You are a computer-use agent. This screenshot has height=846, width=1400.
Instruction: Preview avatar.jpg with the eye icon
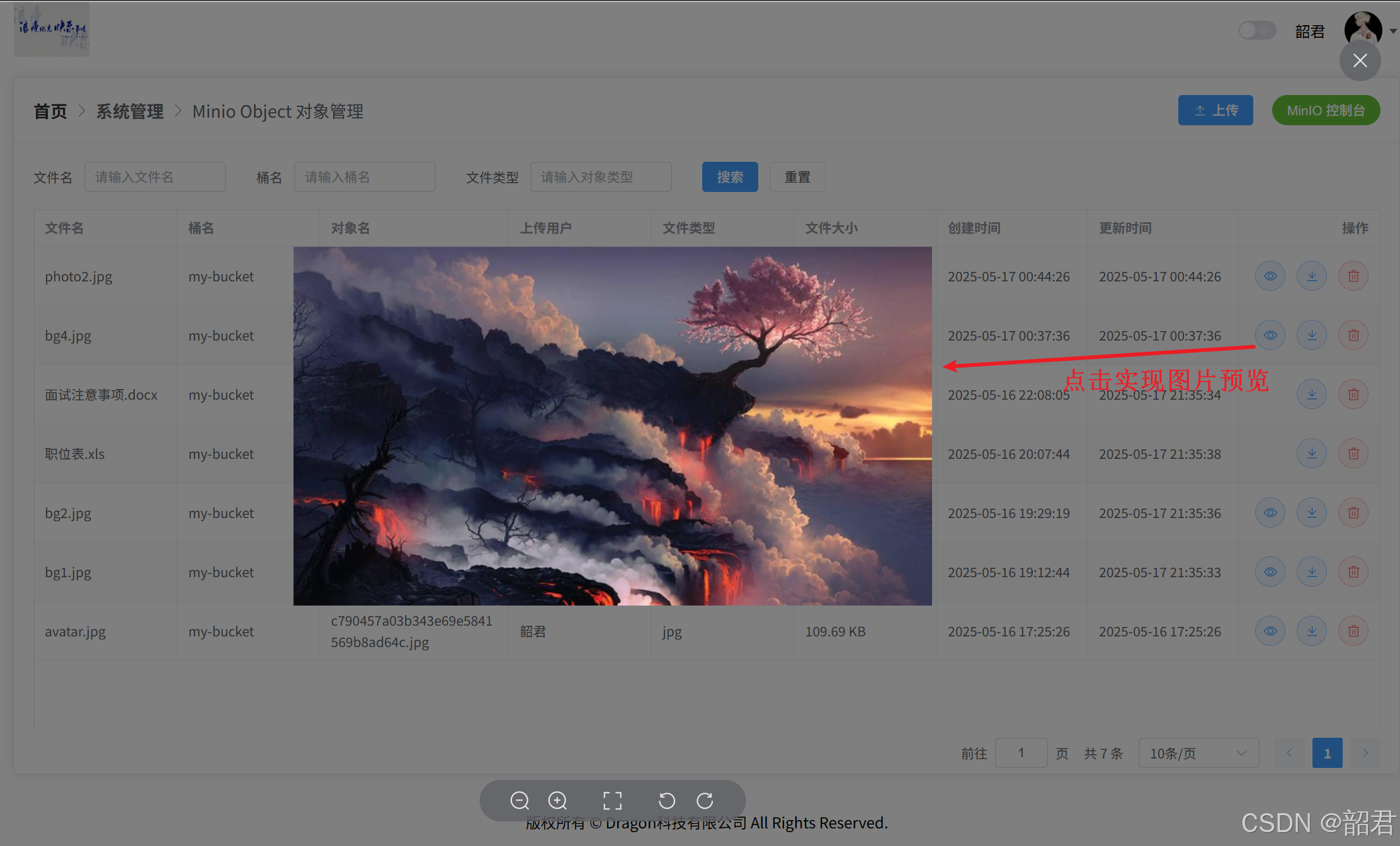coord(1270,631)
